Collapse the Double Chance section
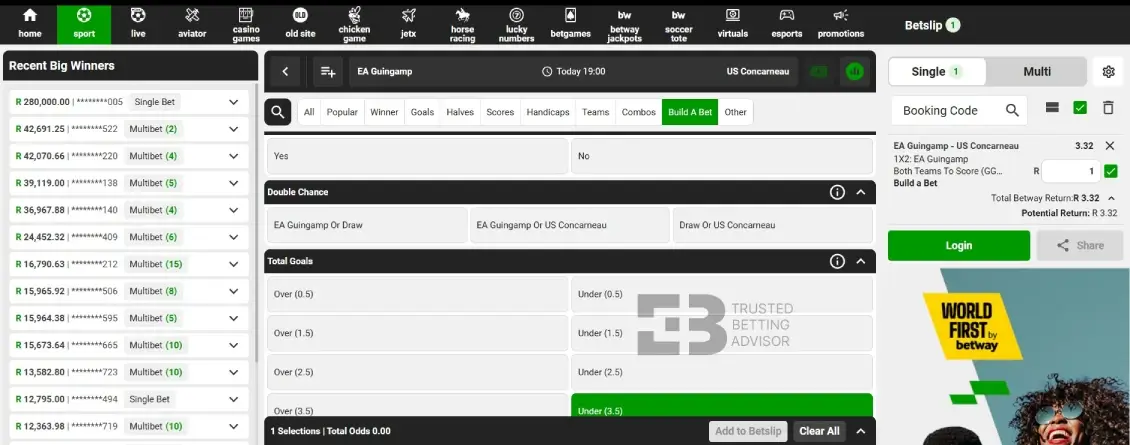Viewport: 1130px width, 445px height. [x=860, y=193]
